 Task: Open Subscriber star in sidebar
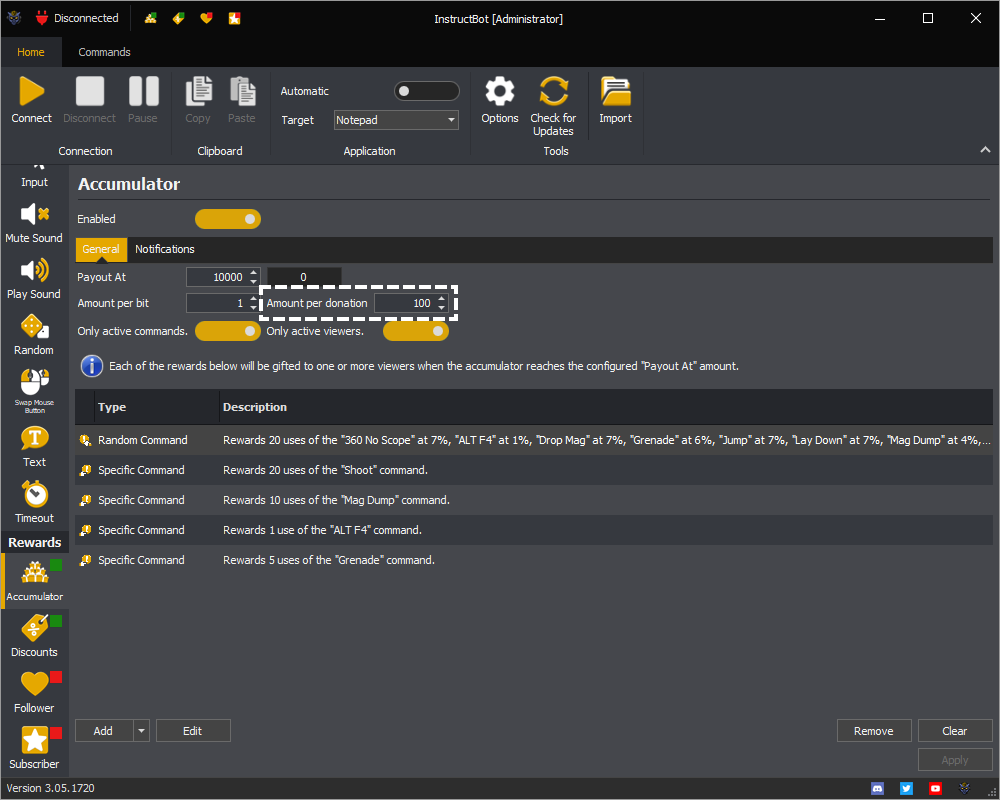(x=34, y=748)
